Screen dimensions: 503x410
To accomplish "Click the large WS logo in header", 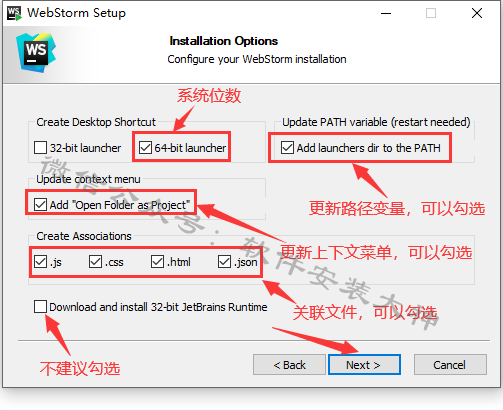I will 36,53.
